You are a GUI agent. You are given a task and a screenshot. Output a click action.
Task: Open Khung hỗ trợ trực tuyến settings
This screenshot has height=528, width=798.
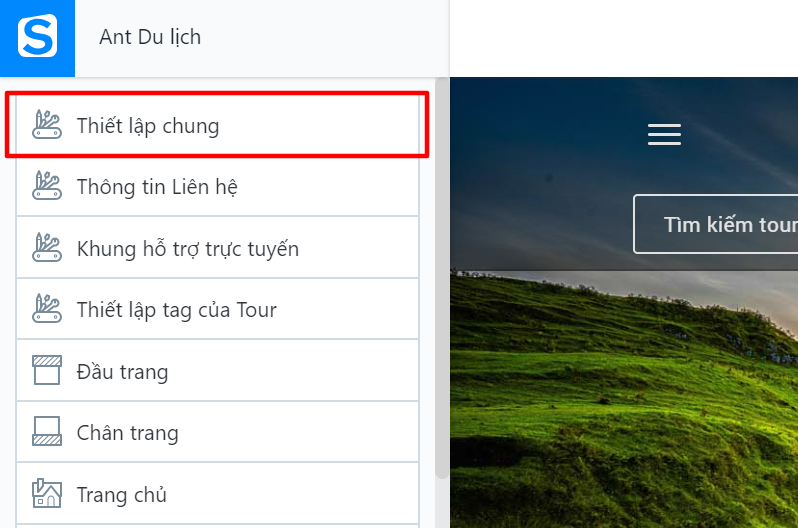(188, 249)
